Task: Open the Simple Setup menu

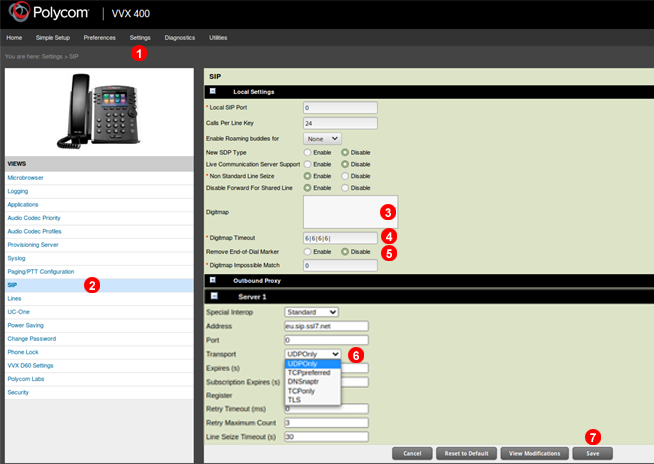Action: pyautogui.click(x=53, y=38)
